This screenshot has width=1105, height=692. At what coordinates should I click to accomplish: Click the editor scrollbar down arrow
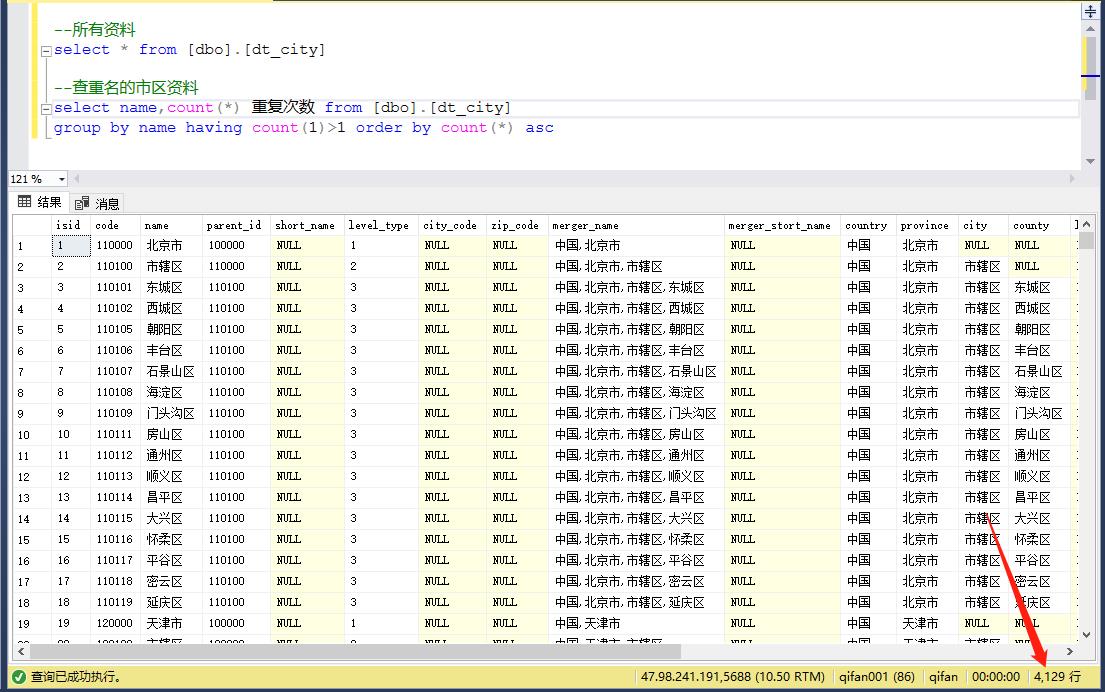click(x=1090, y=161)
